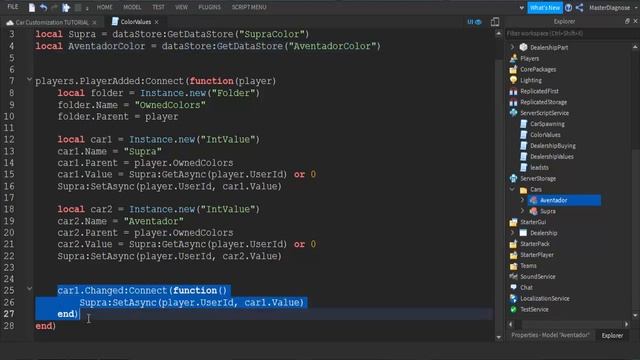
Task: Click the What's New button
Action: tap(545, 8)
